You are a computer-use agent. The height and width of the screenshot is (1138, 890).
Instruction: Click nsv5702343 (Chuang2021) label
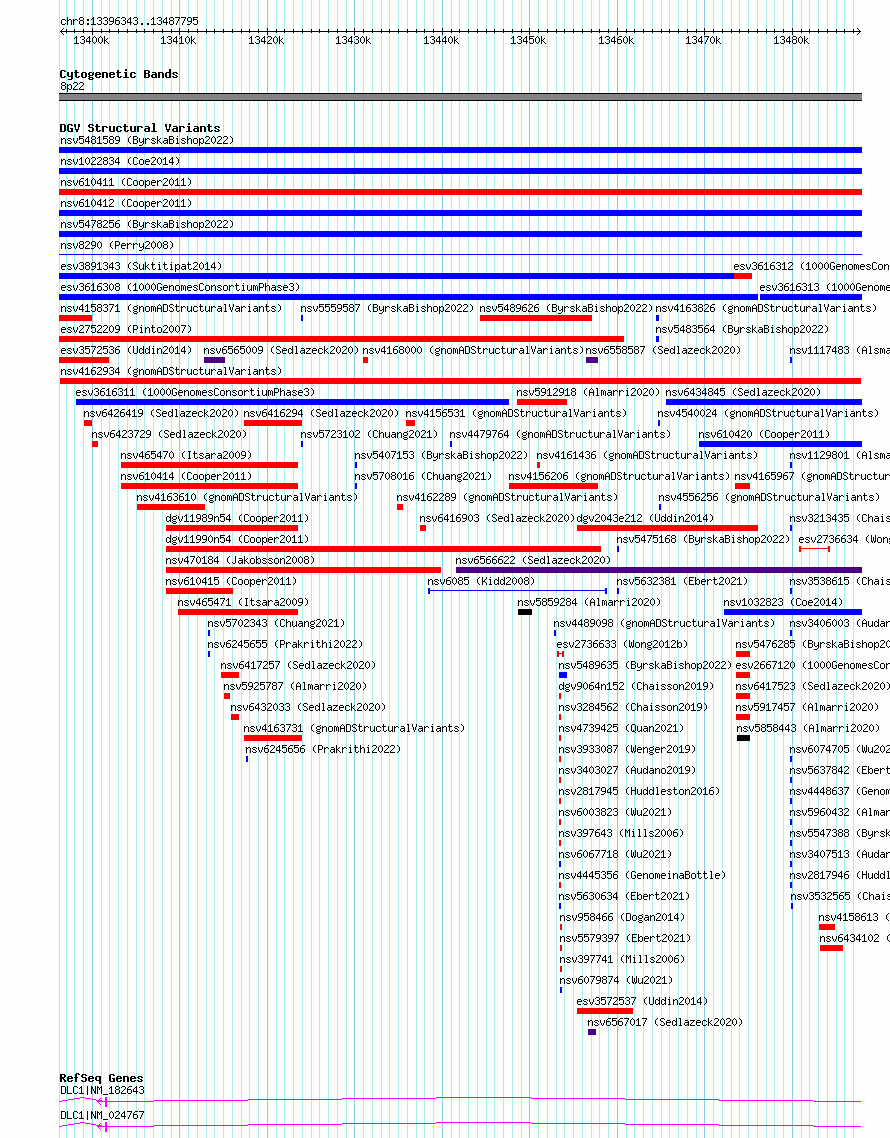pos(276,624)
